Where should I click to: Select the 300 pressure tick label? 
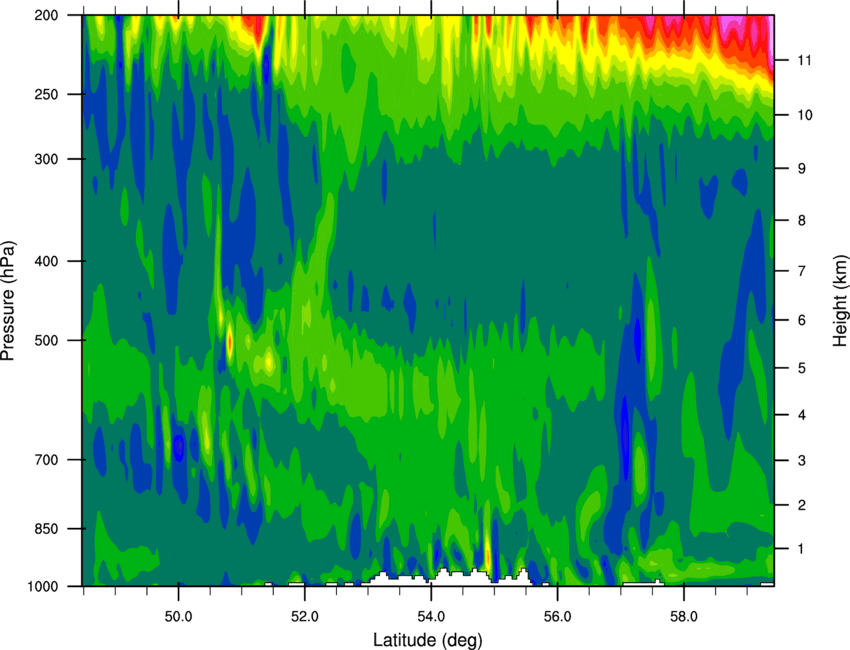tap(46, 159)
